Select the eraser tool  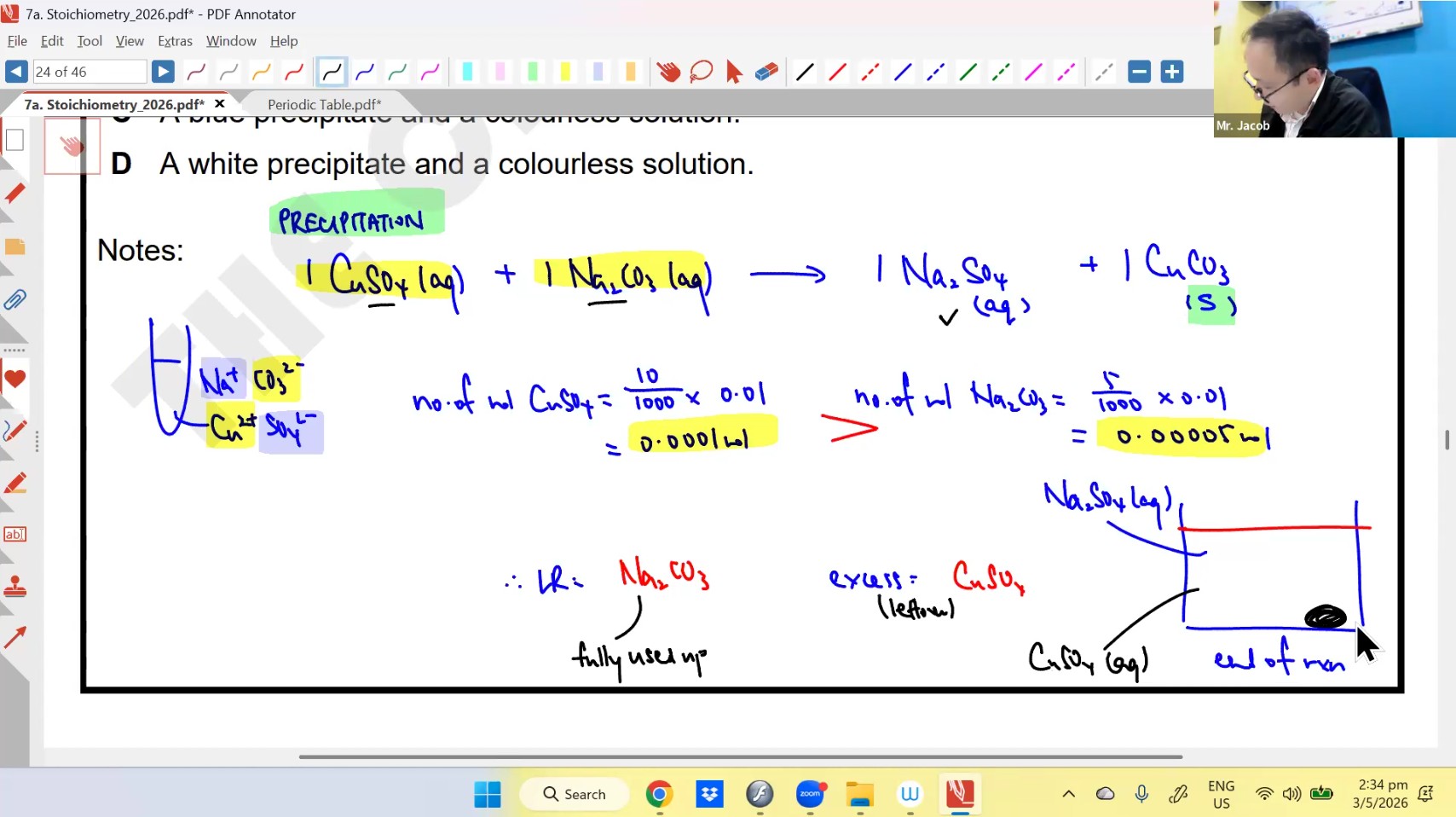pyautogui.click(x=766, y=72)
